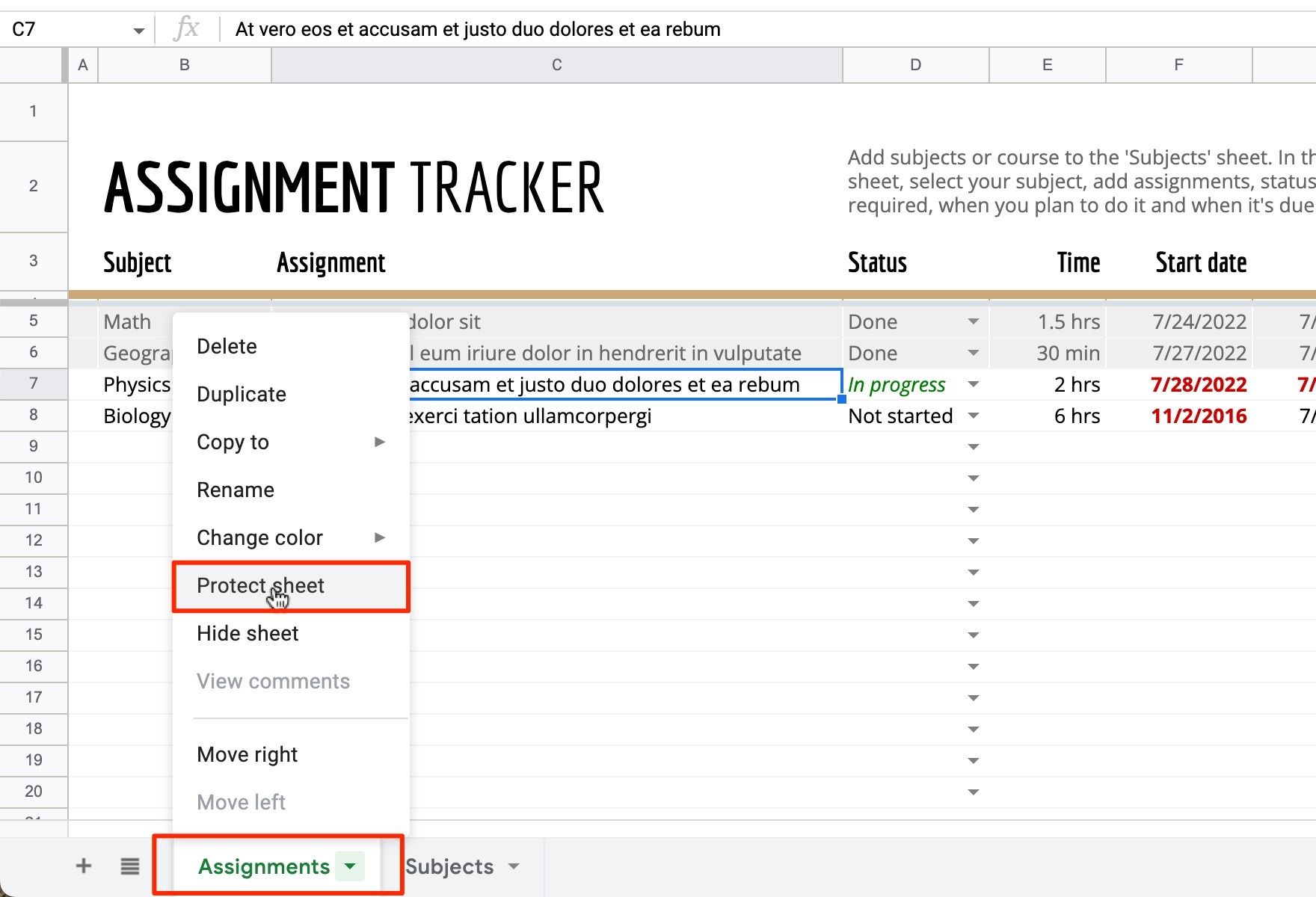Screen dimensions: 1316x897
Task: Add a new sheet using the plus icon
Action: [x=84, y=866]
